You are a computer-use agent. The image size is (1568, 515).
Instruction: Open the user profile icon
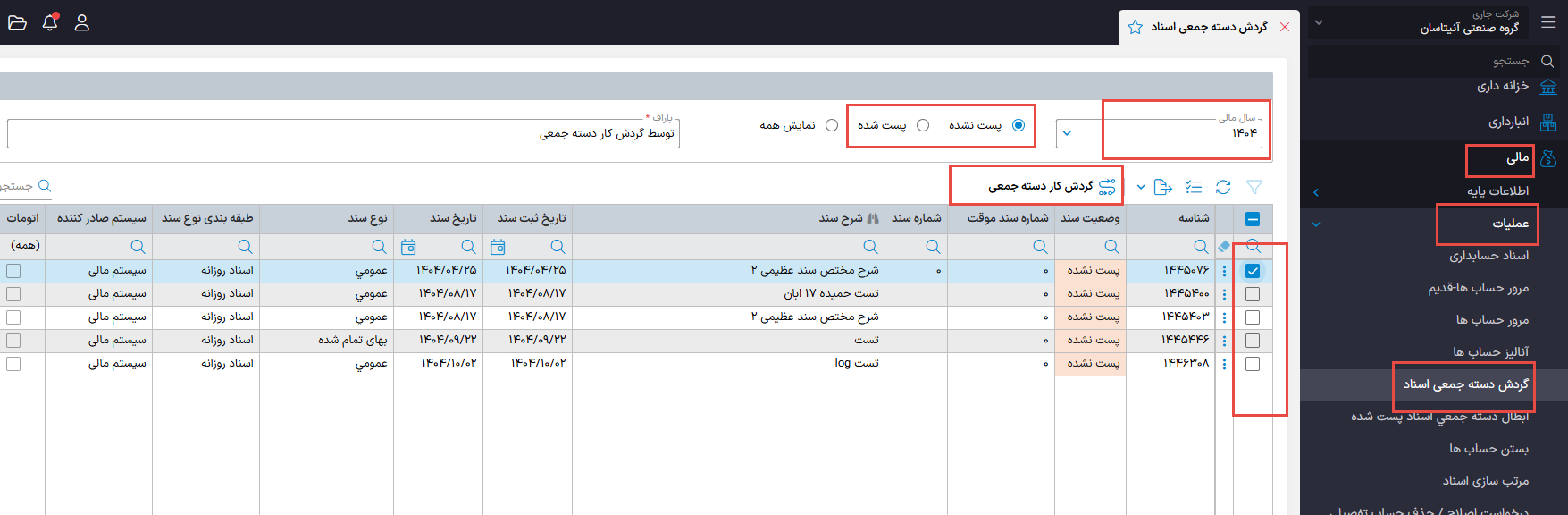(82, 22)
